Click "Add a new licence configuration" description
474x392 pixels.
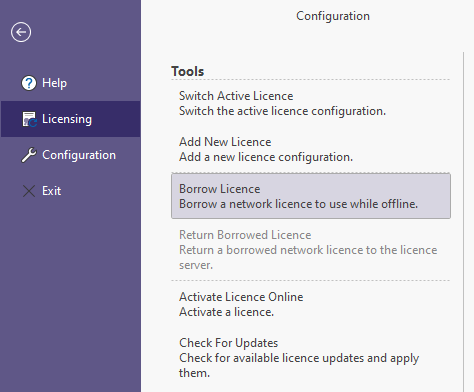(266, 157)
